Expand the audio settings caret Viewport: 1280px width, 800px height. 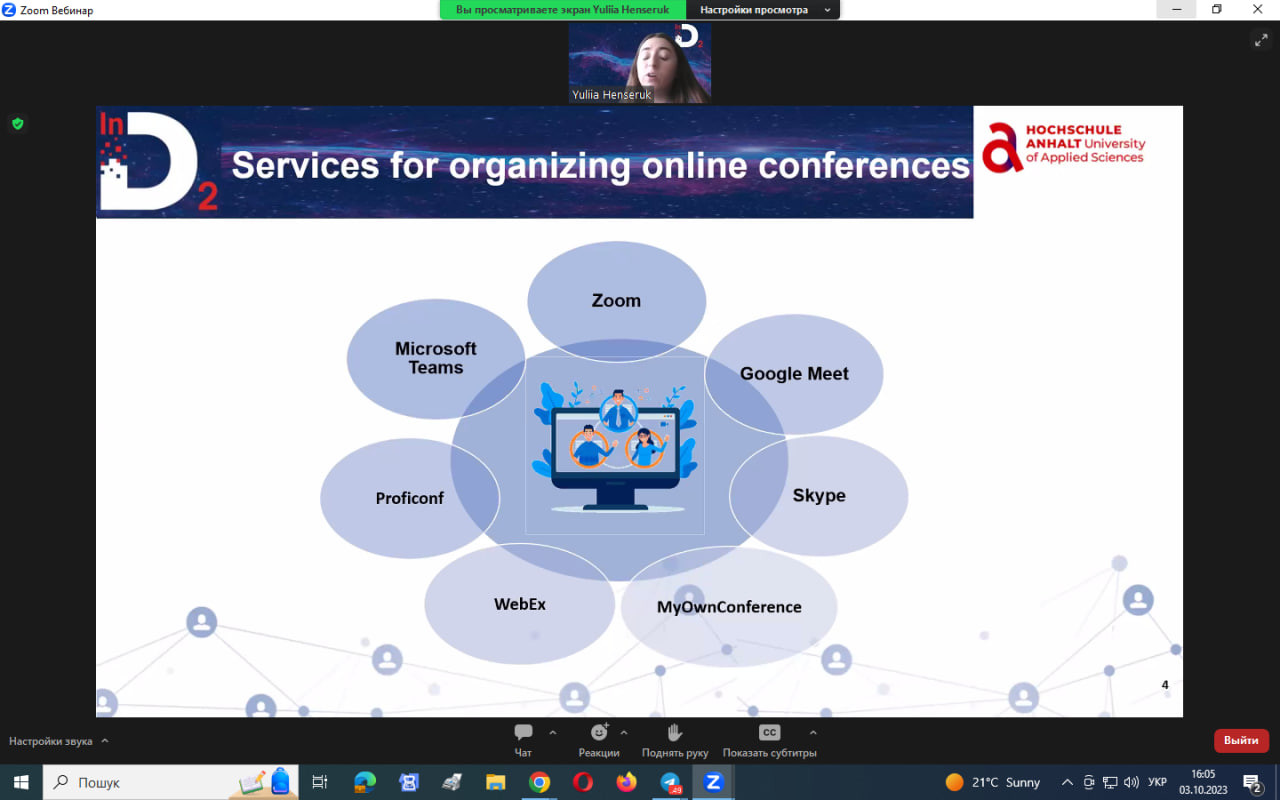105,741
